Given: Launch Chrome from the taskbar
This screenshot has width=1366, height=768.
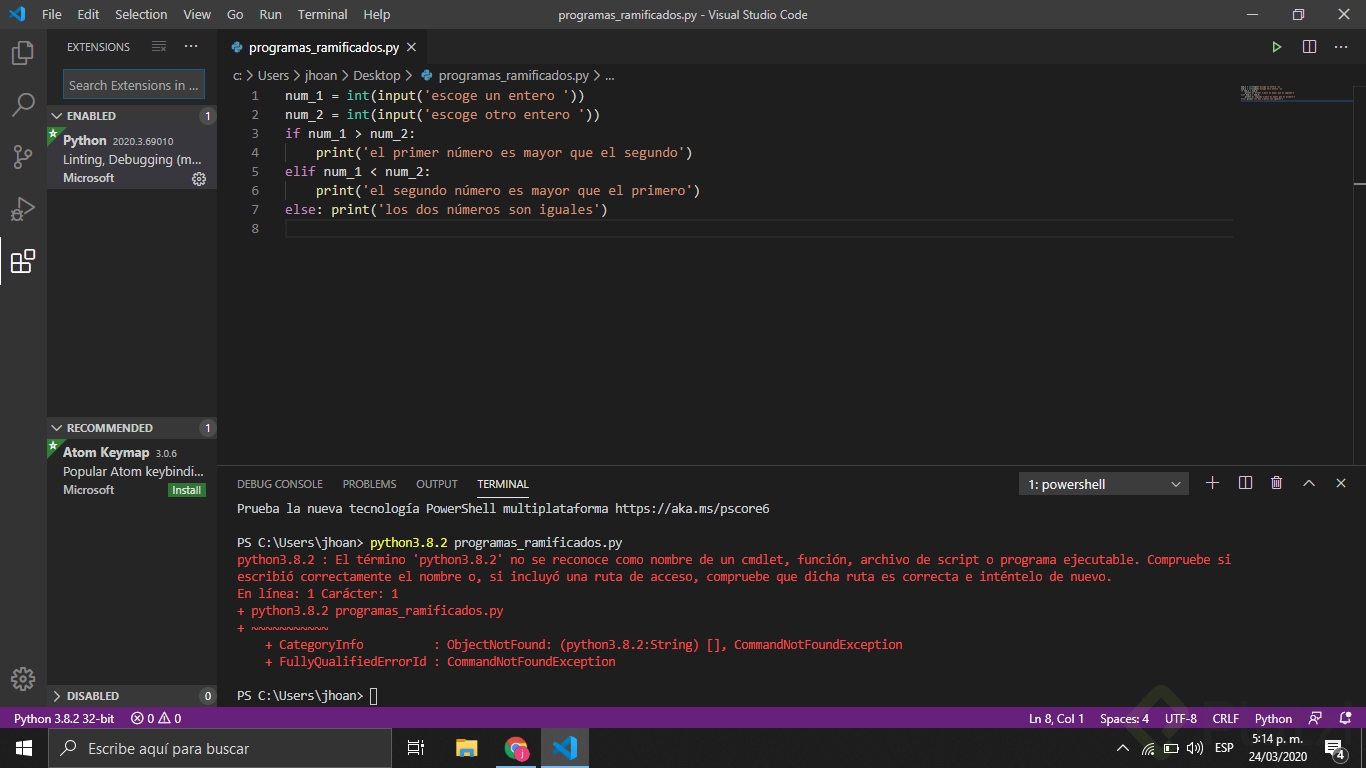Looking at the screenshot, I should (x=517, y=747).
